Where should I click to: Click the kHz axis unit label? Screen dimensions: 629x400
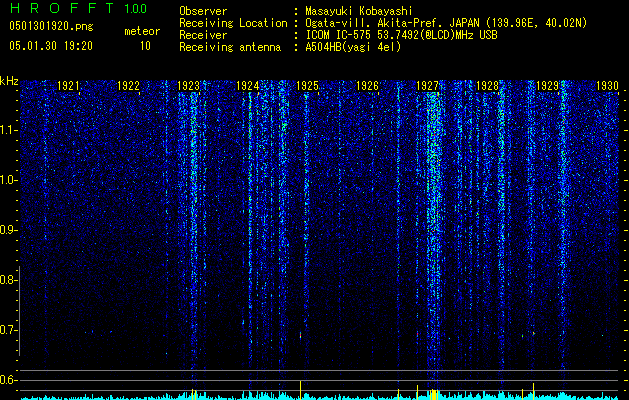point(9,81)
